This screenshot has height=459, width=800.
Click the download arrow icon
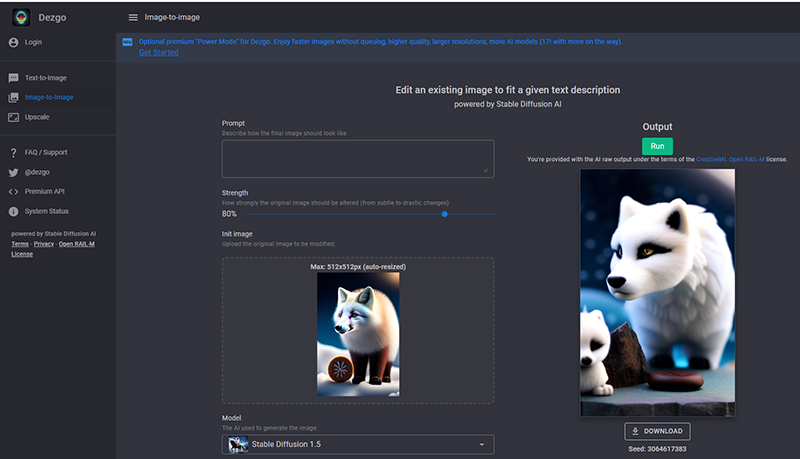tap(635, 431)
